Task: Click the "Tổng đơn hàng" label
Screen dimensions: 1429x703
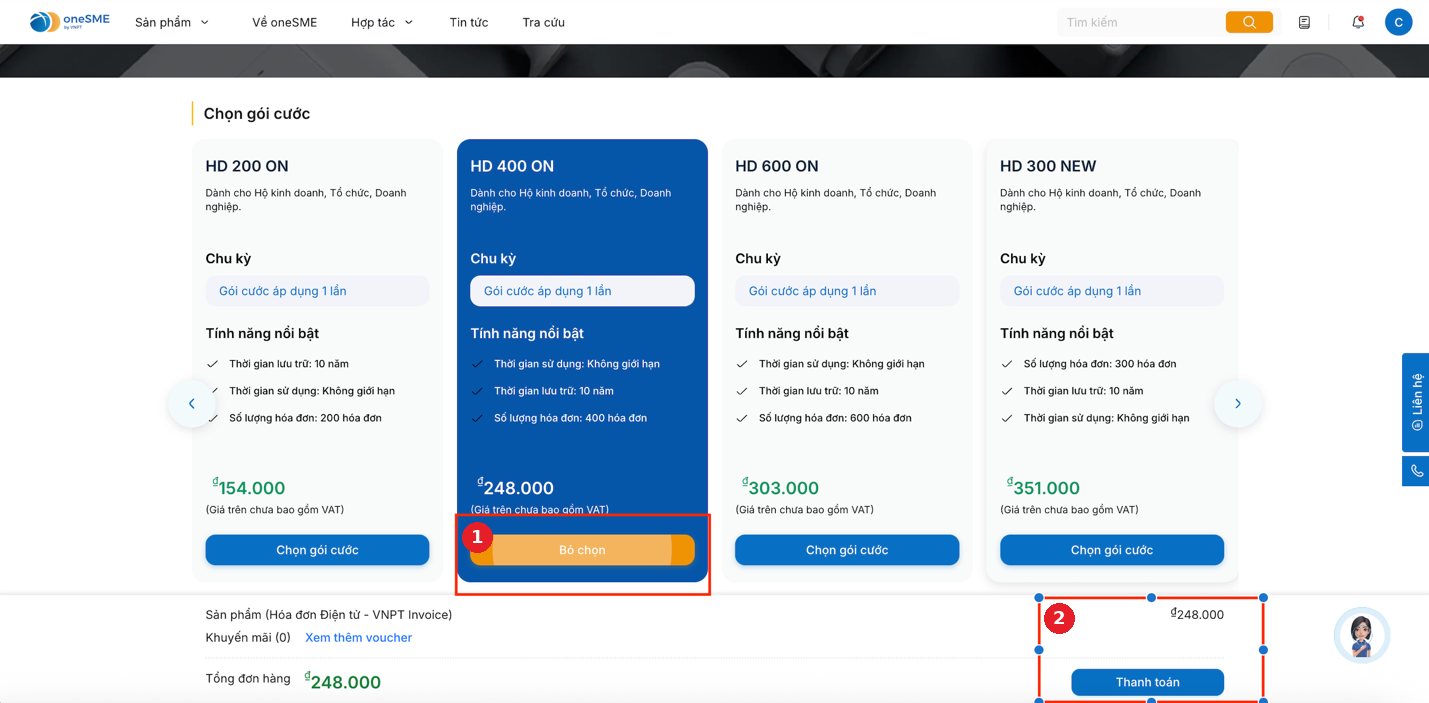Action: point(248,679)
